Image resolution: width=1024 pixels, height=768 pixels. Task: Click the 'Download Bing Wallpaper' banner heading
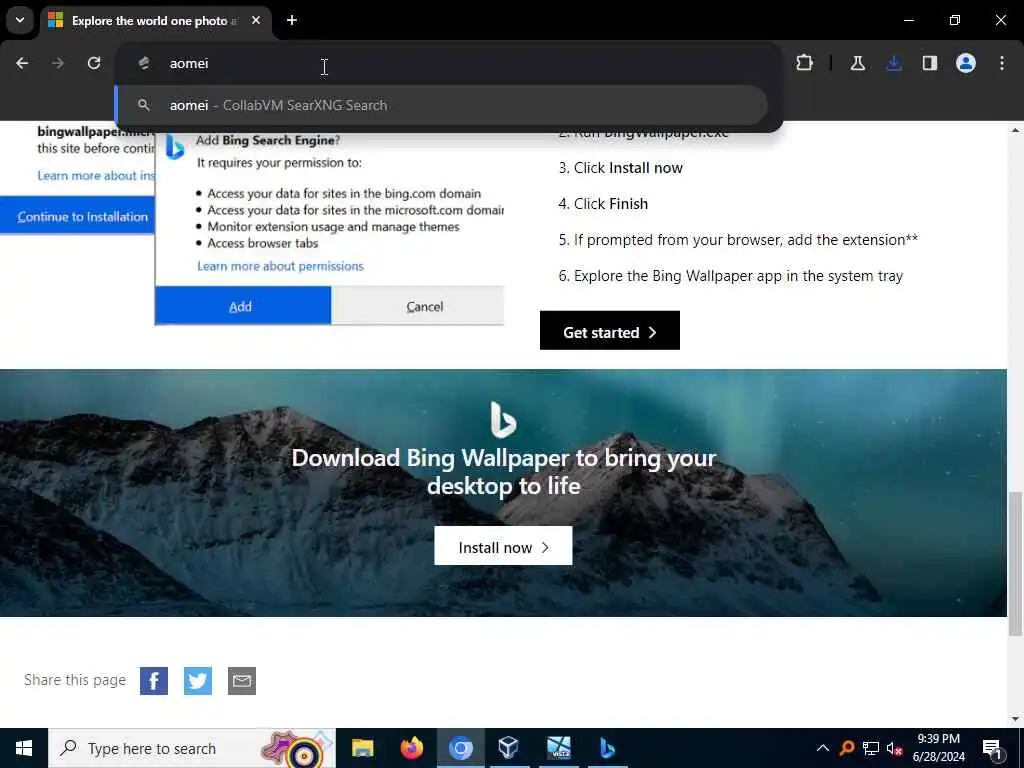point(504,472)
